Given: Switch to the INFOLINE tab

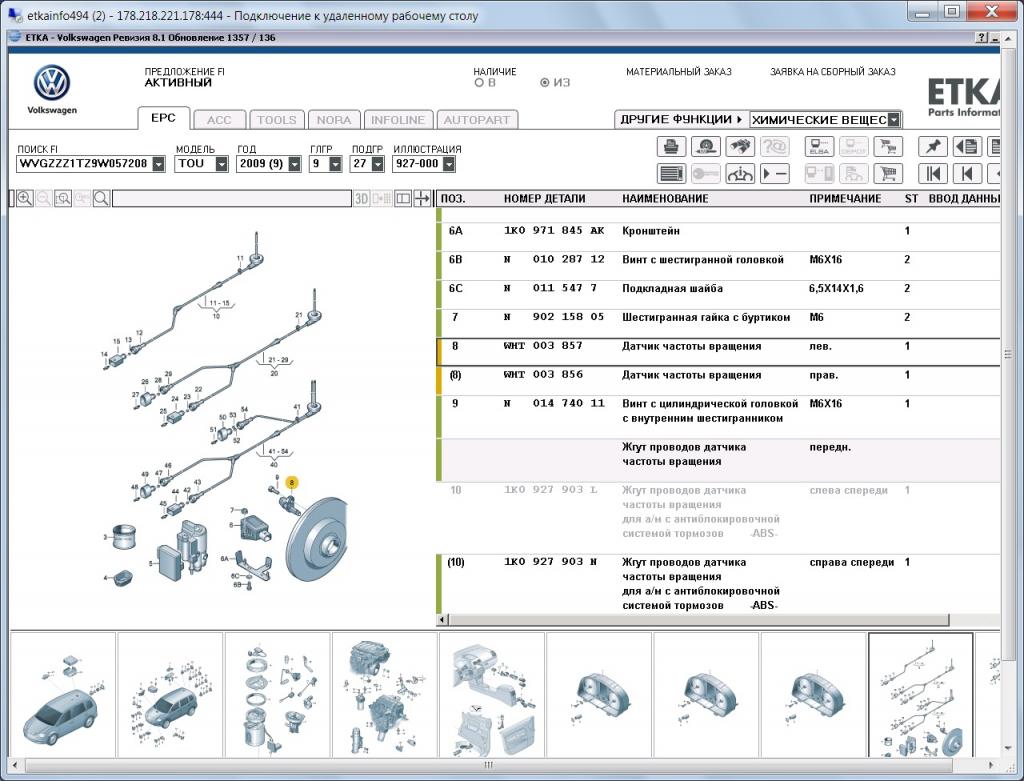Looking at the screenshot, I should [398, 120].
